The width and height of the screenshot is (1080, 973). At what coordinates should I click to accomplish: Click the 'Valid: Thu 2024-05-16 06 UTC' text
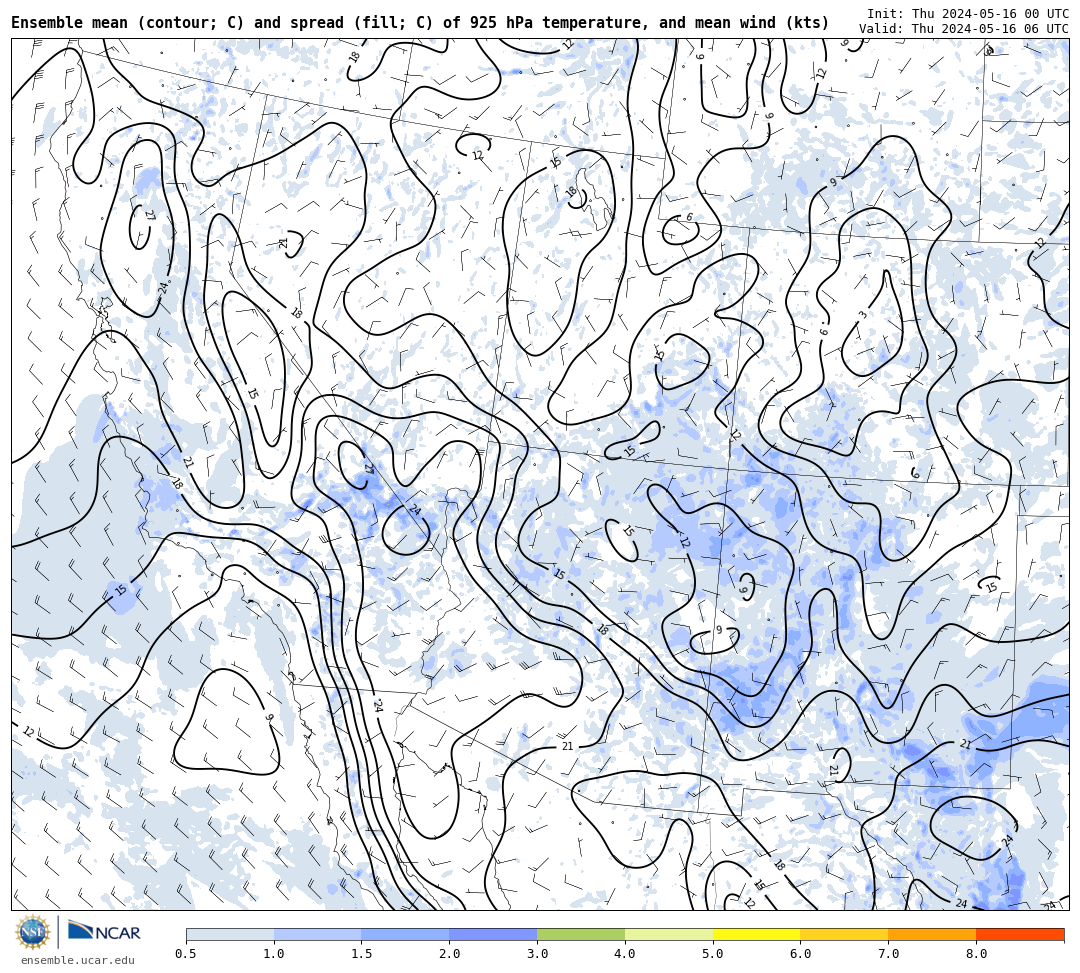click(964, 29)
